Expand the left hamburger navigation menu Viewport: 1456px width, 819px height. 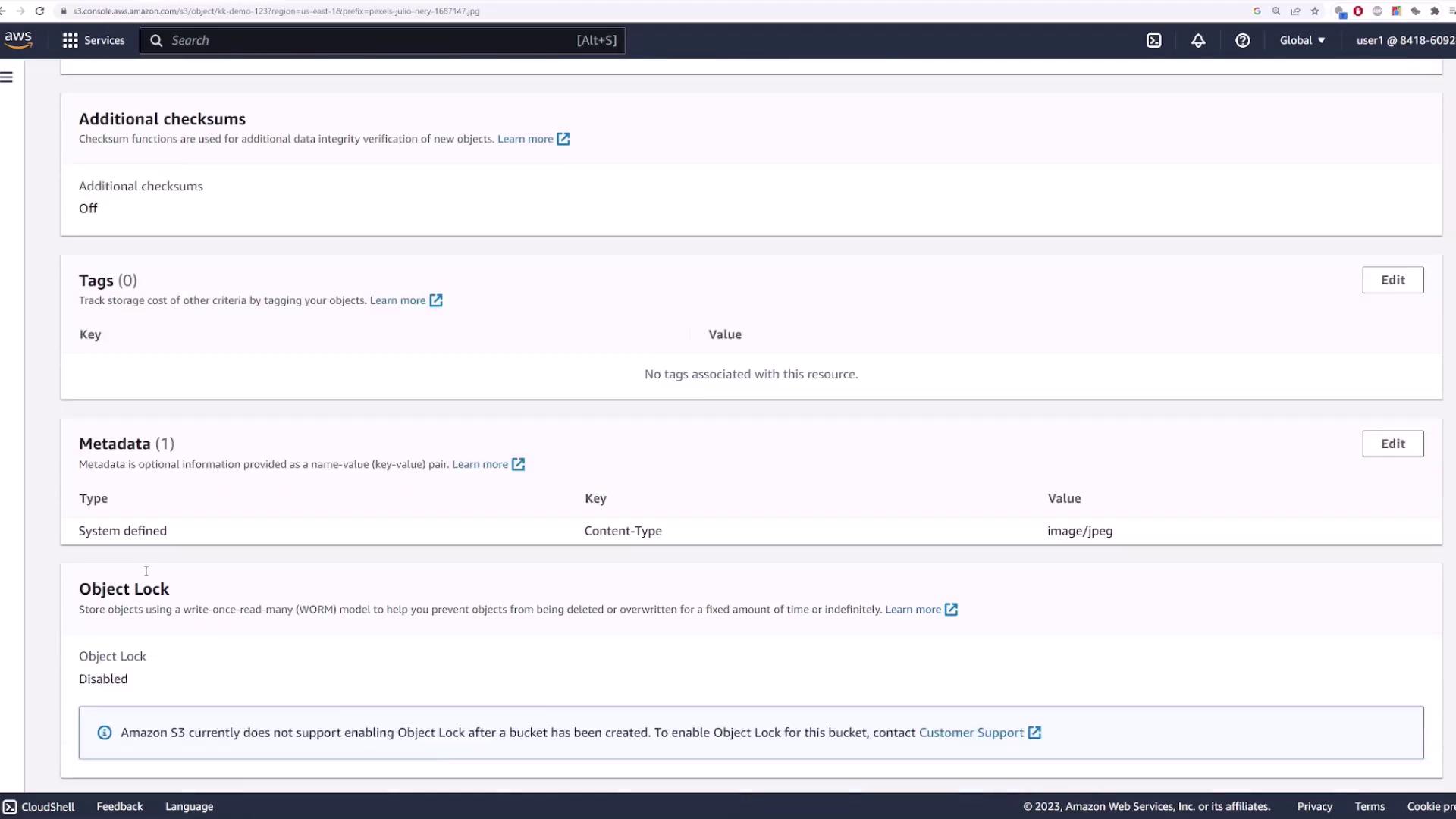coord(7,77)
